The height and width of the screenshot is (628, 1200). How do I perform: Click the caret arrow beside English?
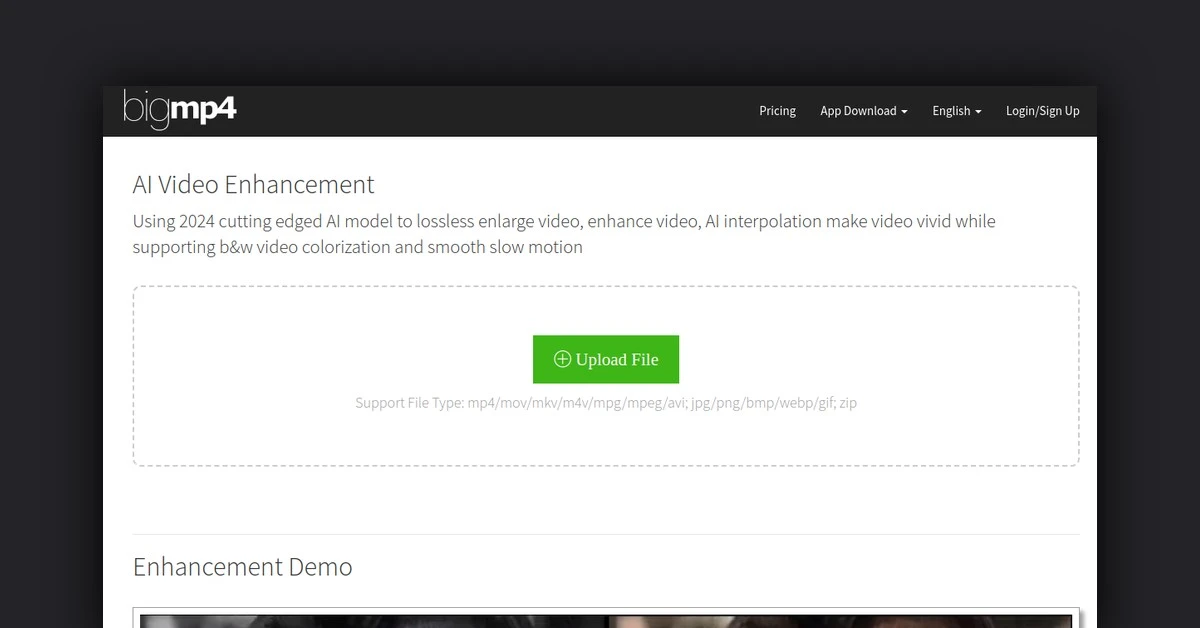tap(978, 112)
